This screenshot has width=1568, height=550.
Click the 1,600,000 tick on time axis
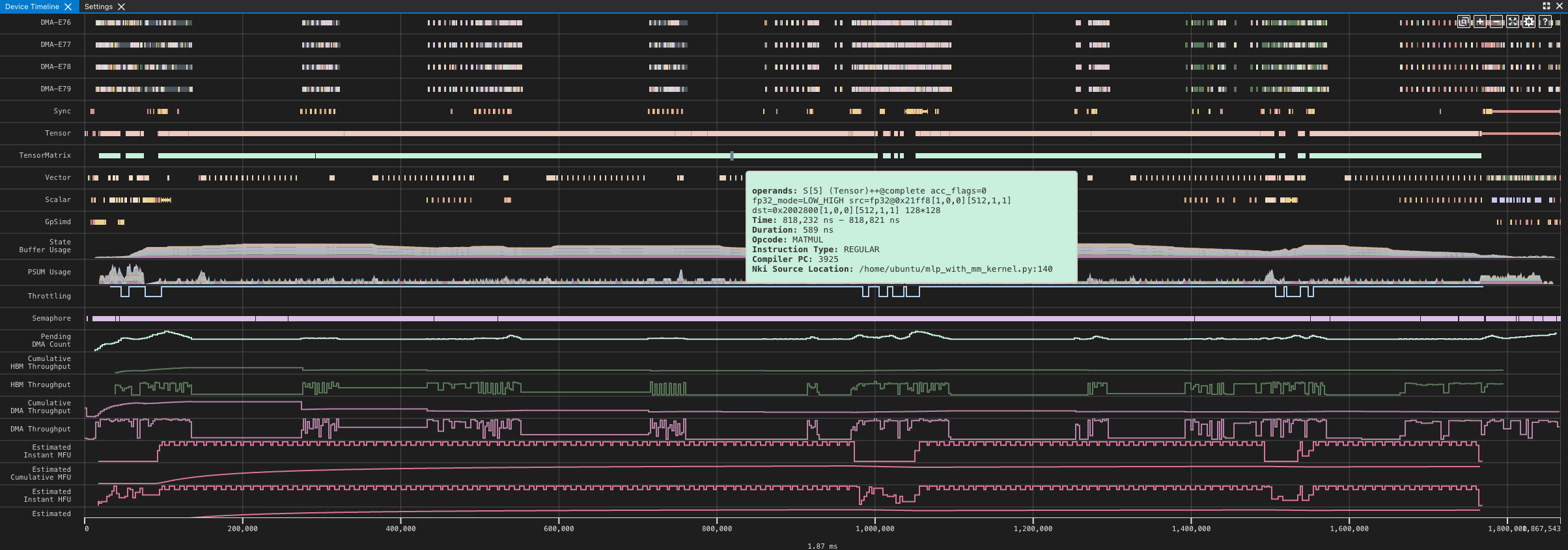coord(1349,528)
